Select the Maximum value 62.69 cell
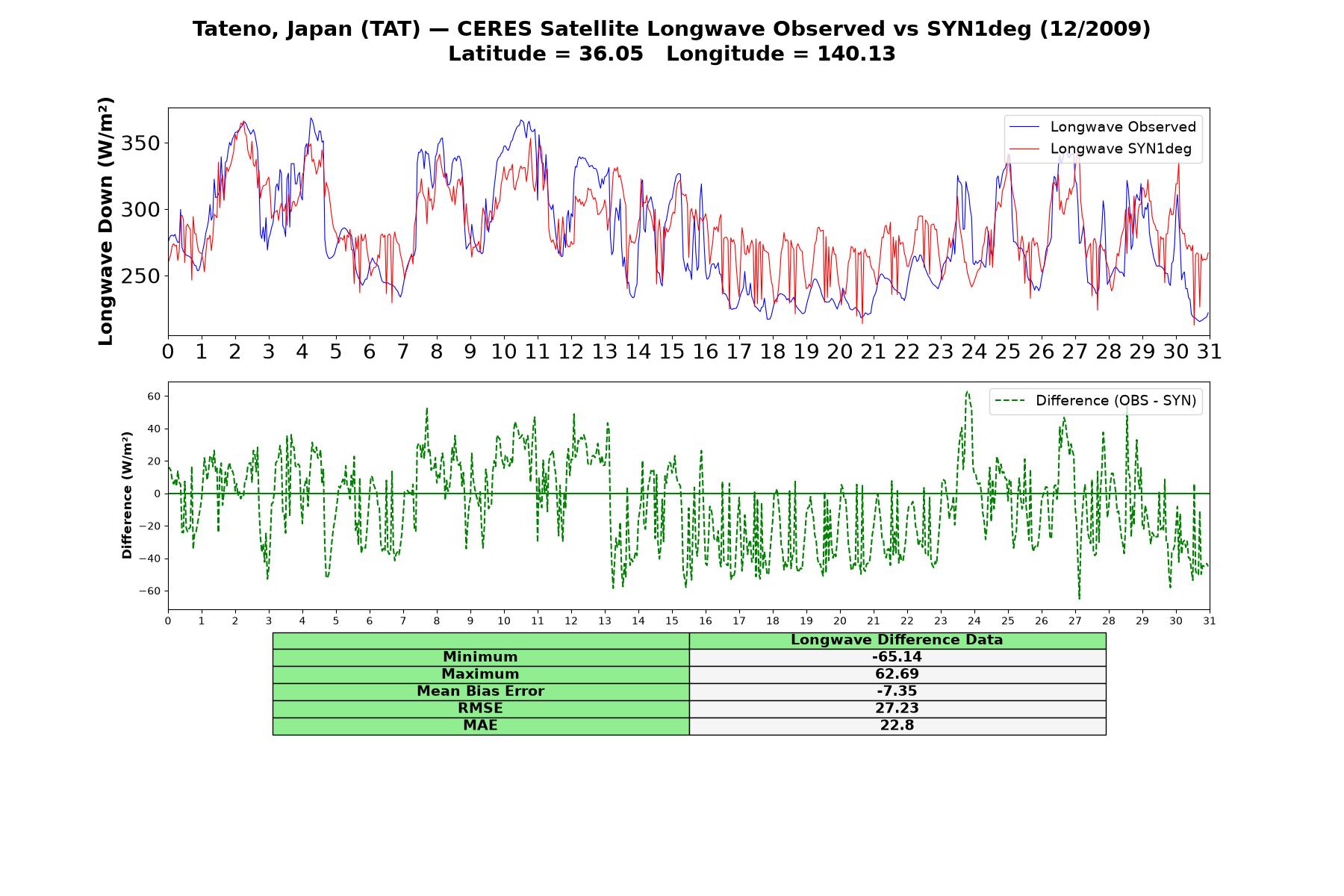Screen dimensions: 1344x896 (897, 674)
